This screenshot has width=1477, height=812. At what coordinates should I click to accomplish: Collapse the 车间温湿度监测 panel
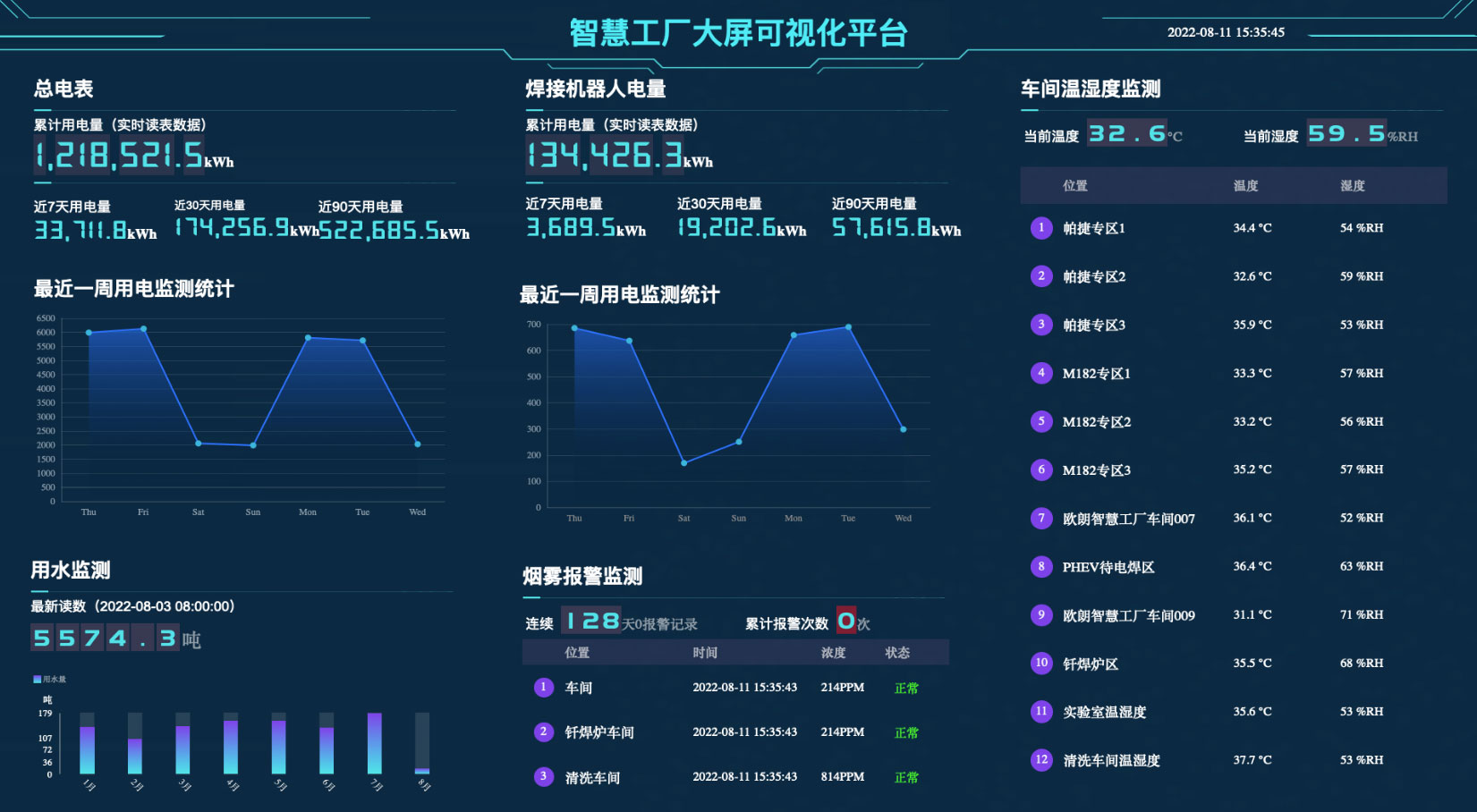[x=1090, y=89]
